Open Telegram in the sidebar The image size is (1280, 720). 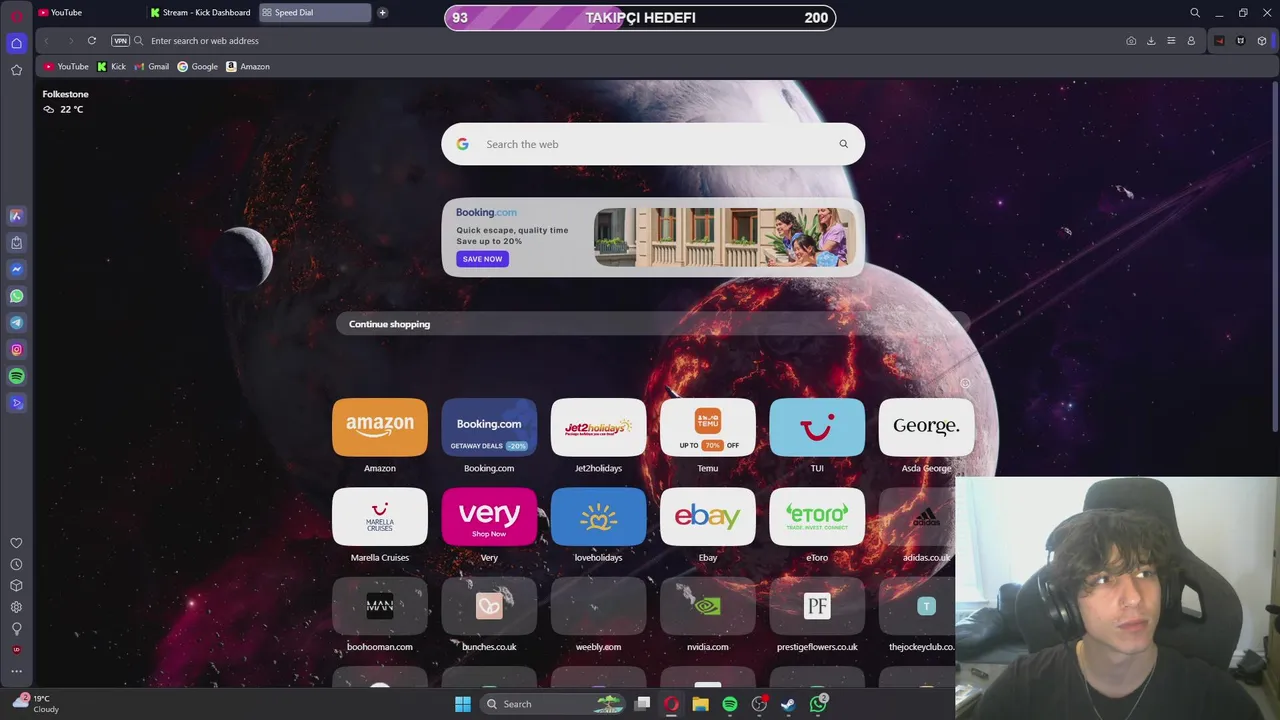click(x=16, y=323)
